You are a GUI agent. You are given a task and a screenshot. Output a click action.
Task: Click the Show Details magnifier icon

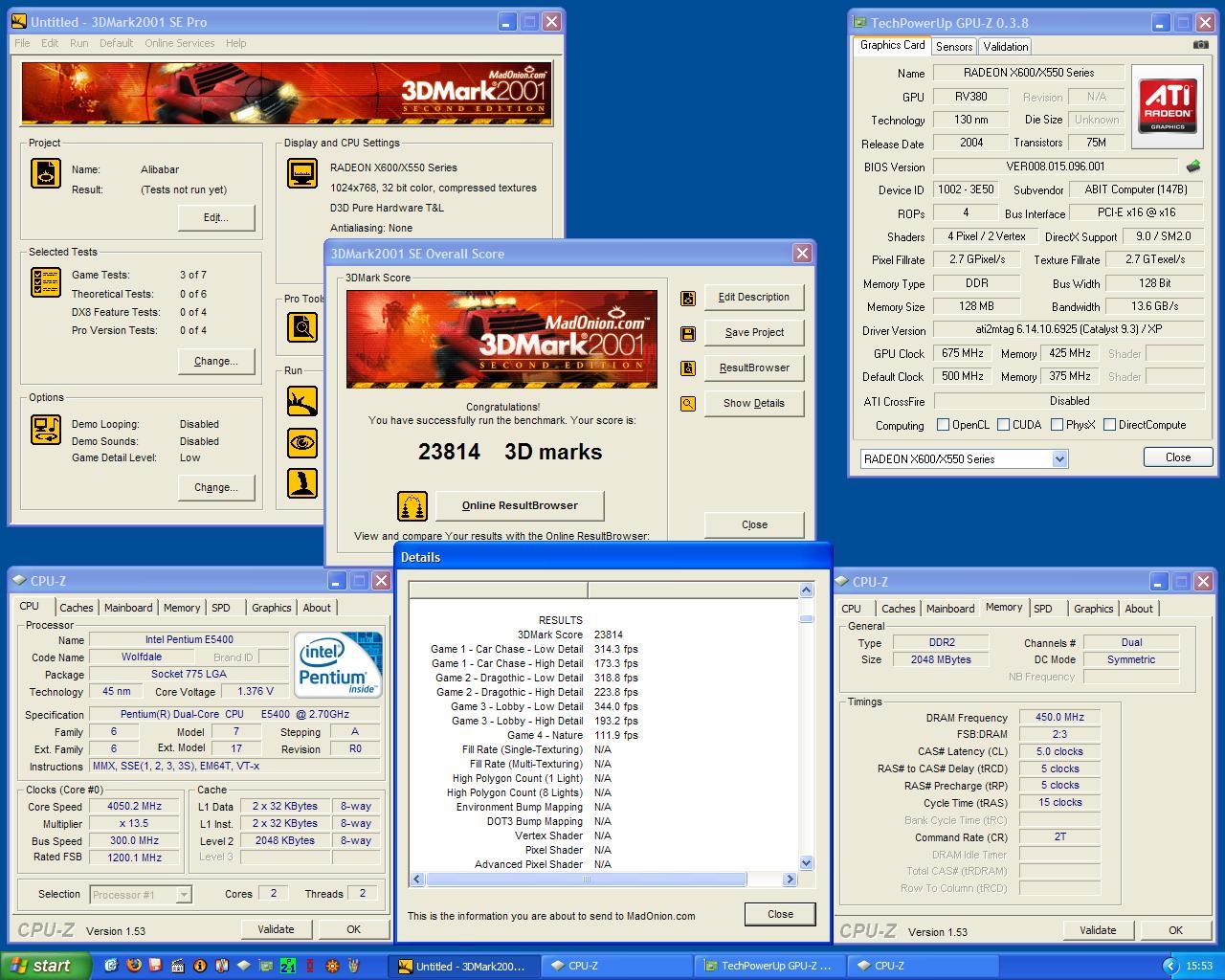tap(687, 404)
